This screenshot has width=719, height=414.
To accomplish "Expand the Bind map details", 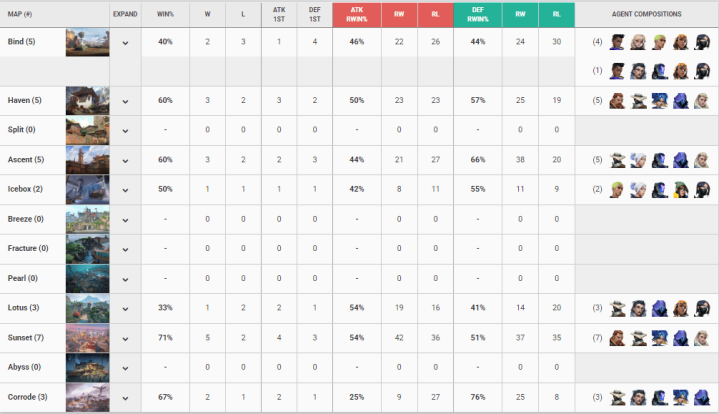I will (125, 43).
